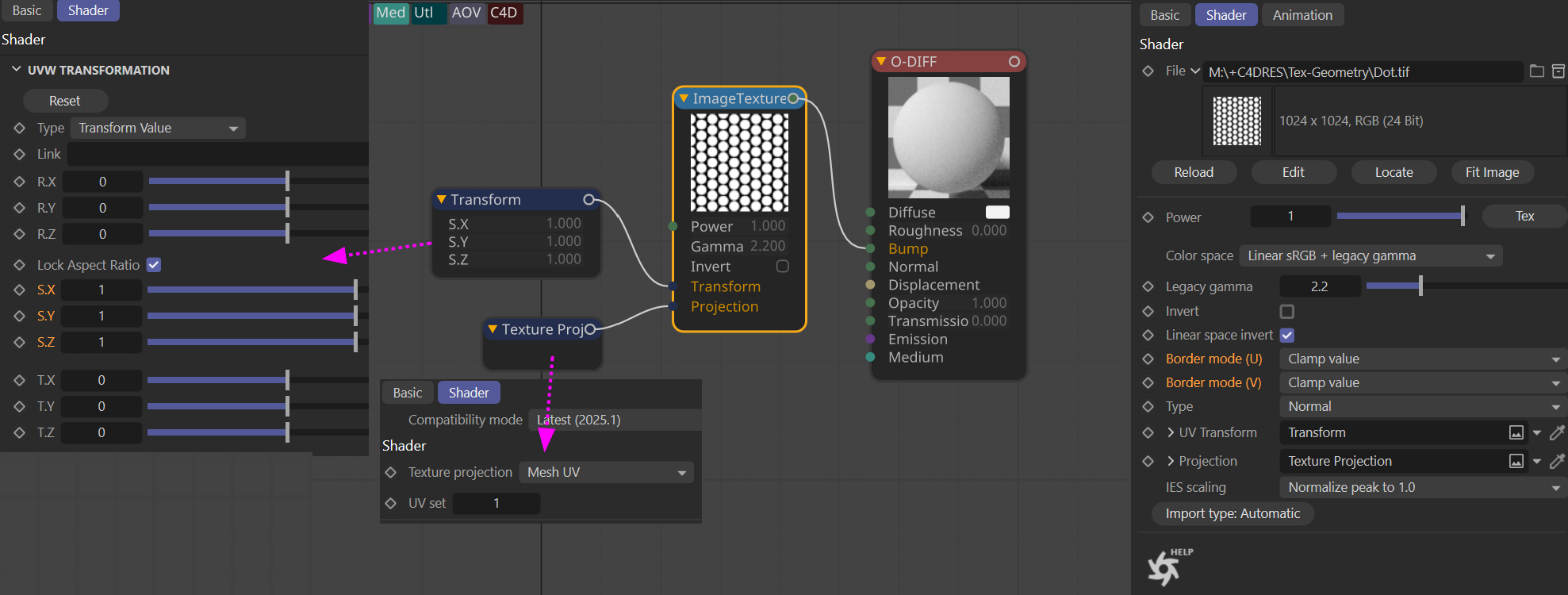1568x595 pixels.
Task: Switch to the Animation tab
Action: pos(1302,15)
